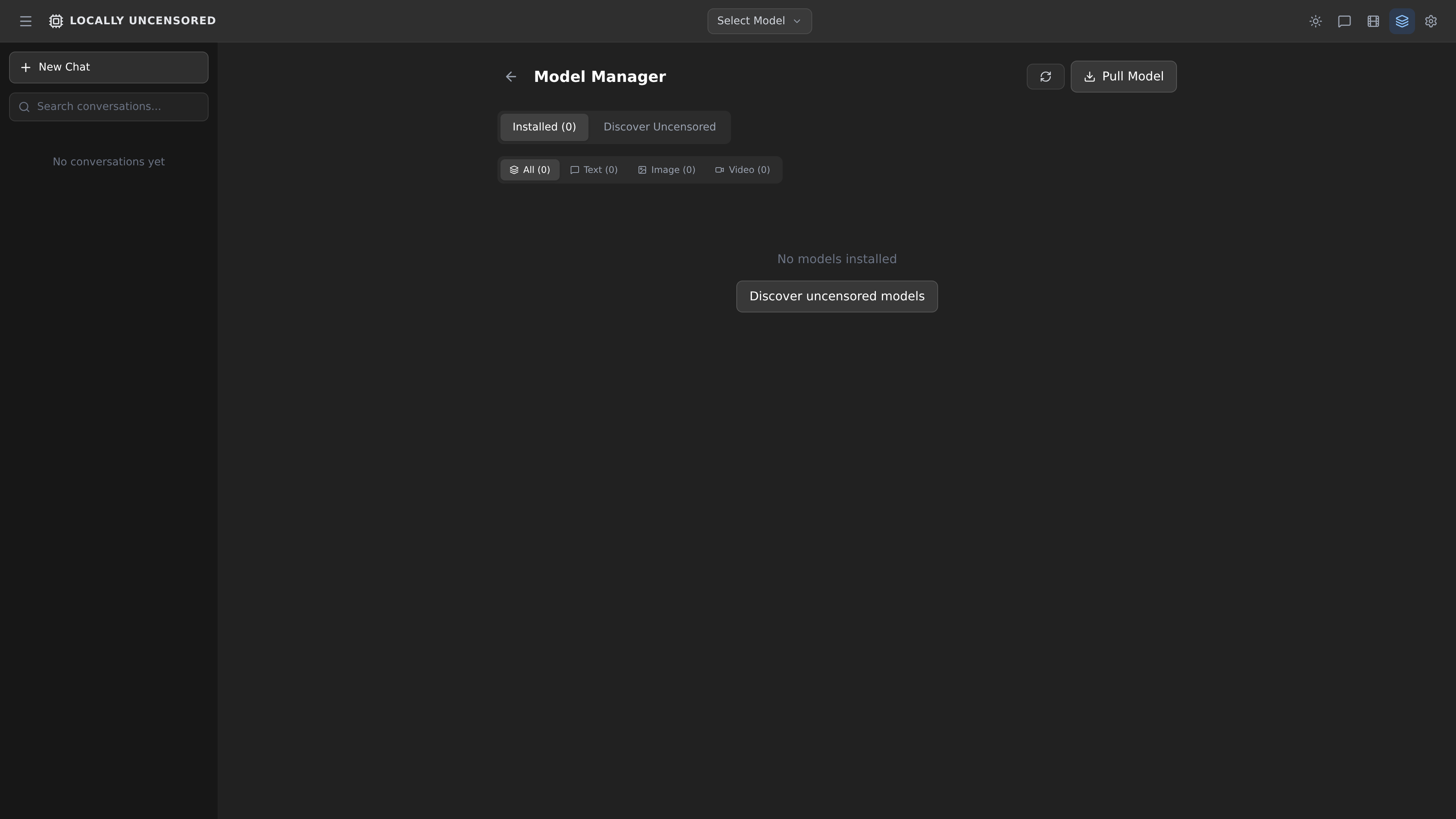Toggle light theme with the sun icon
This screenshot has width=1456, height=819.
[x=1315, y=21]
